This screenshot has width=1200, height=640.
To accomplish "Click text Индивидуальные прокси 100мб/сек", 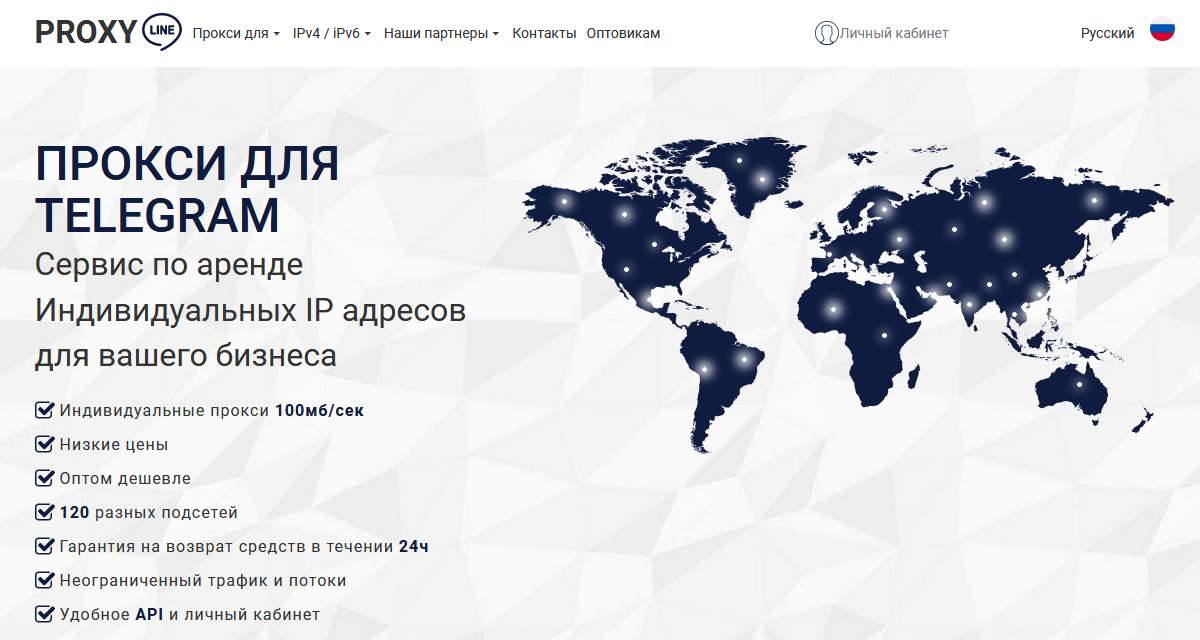I will (x=212, y=410).
